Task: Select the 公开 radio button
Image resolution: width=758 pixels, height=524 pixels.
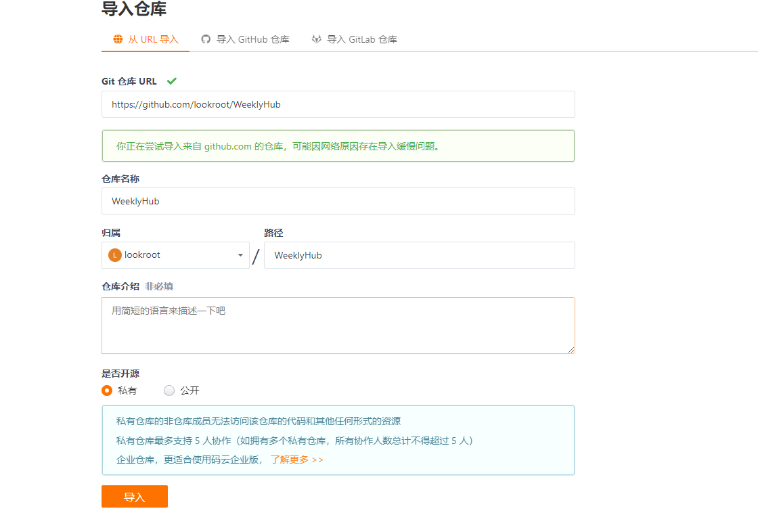Action: coord(169,390)
